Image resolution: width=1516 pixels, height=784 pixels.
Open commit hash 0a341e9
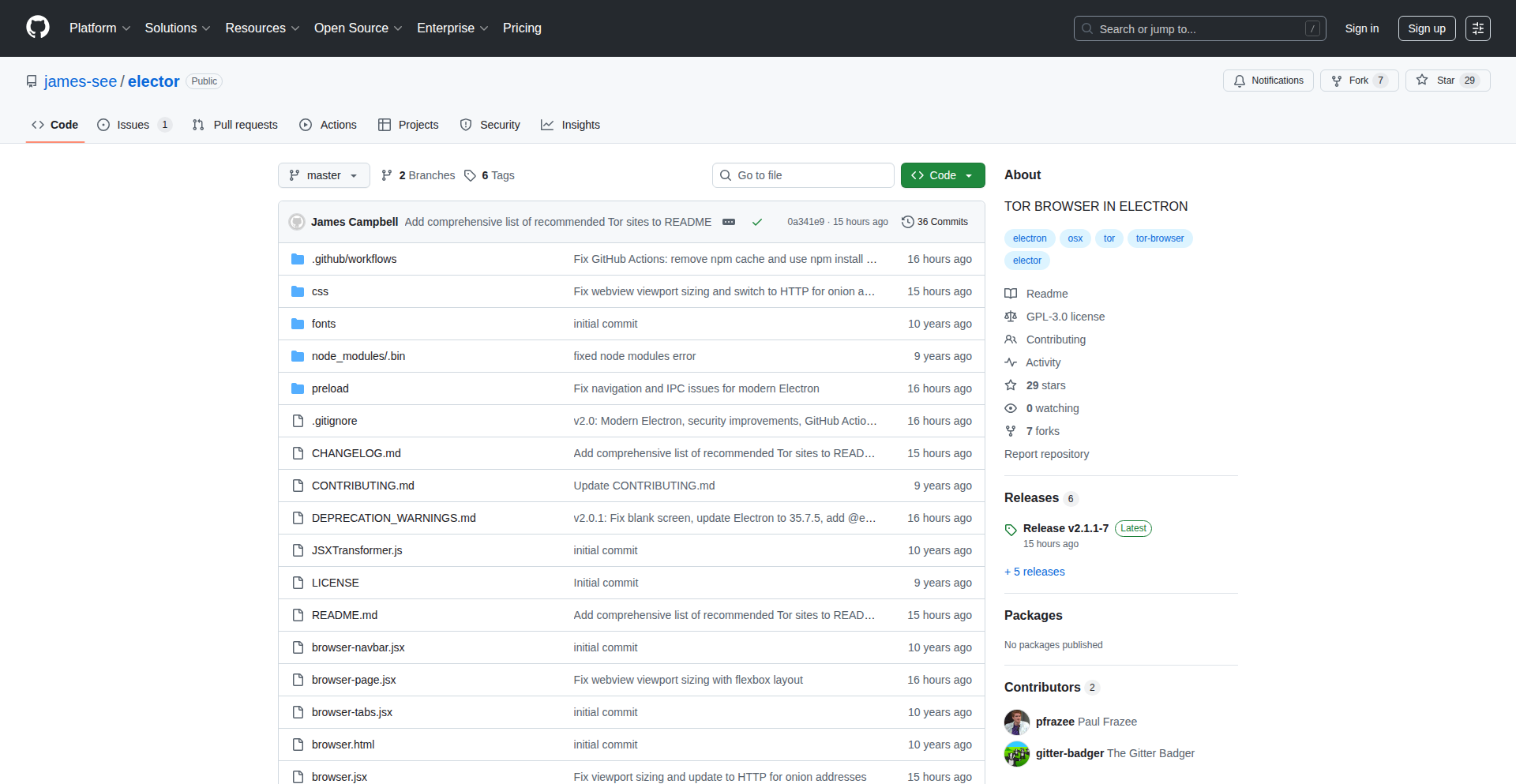805,222
